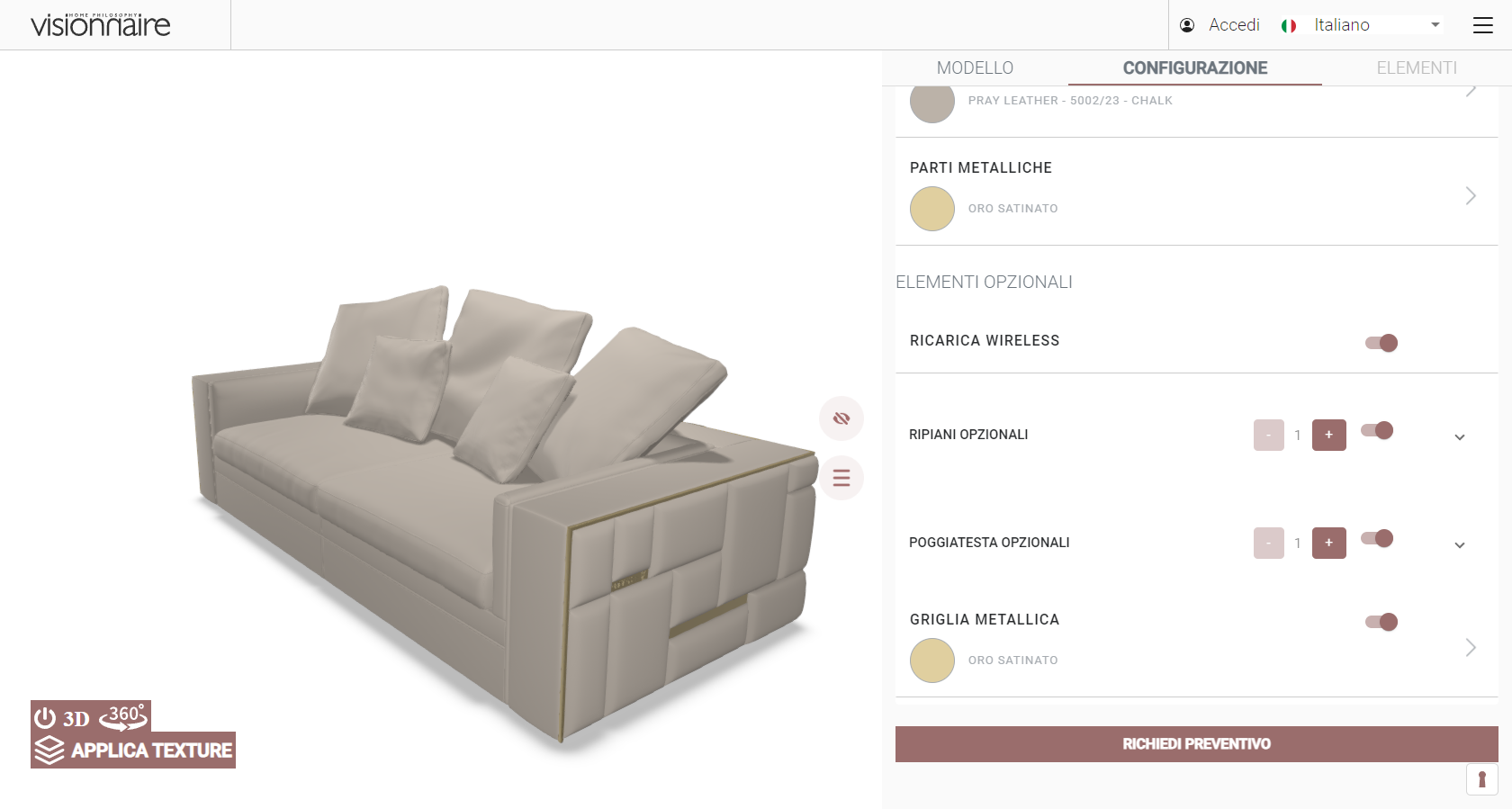Open the hamburger menu in header
Viewport: 1512px width, 809px height.
[1483, 25]
